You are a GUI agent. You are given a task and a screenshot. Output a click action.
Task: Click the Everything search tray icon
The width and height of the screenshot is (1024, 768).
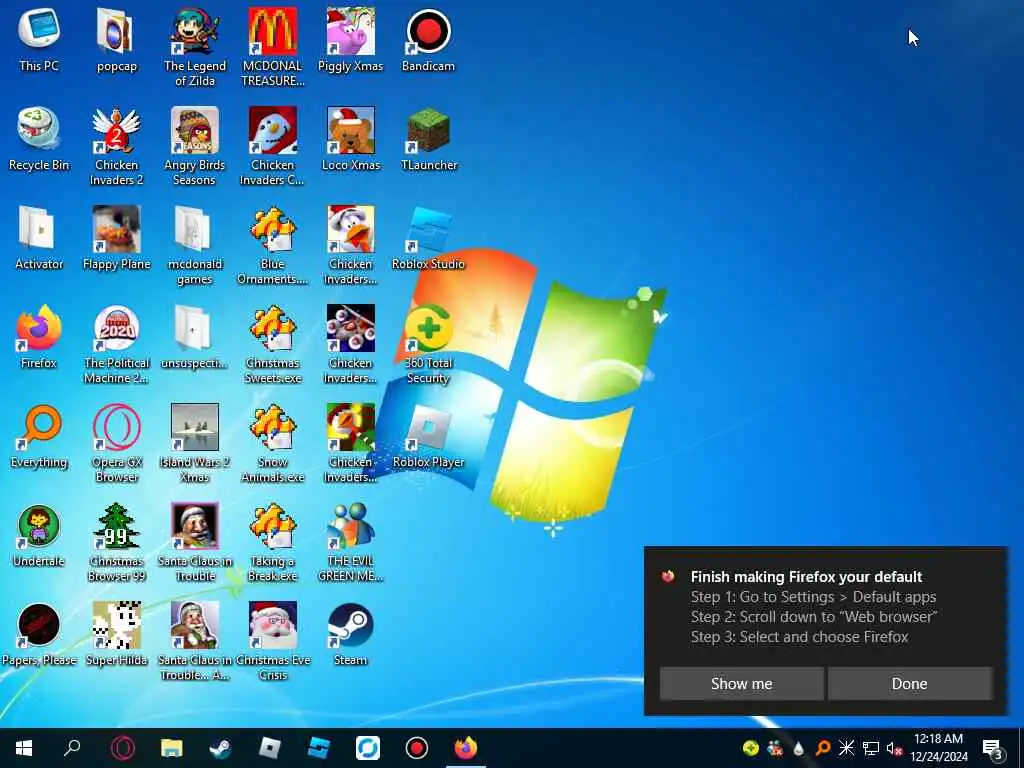tap(823, 748)
